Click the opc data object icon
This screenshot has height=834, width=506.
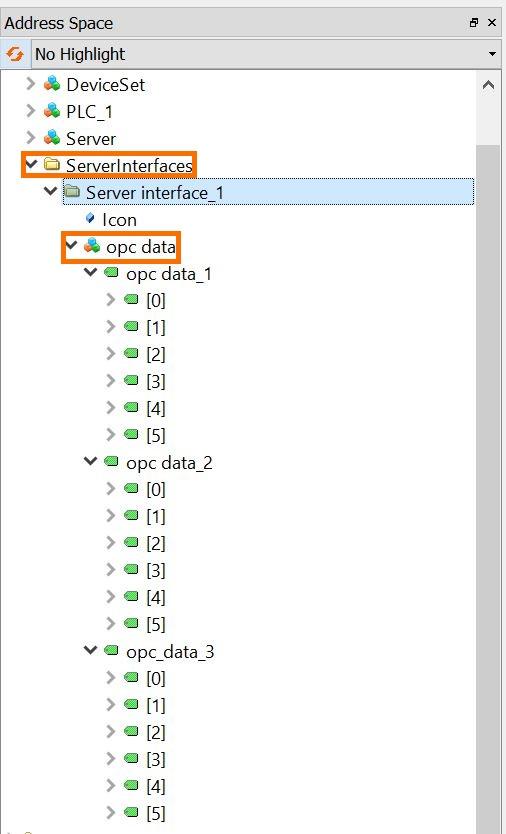coord(92,246)
